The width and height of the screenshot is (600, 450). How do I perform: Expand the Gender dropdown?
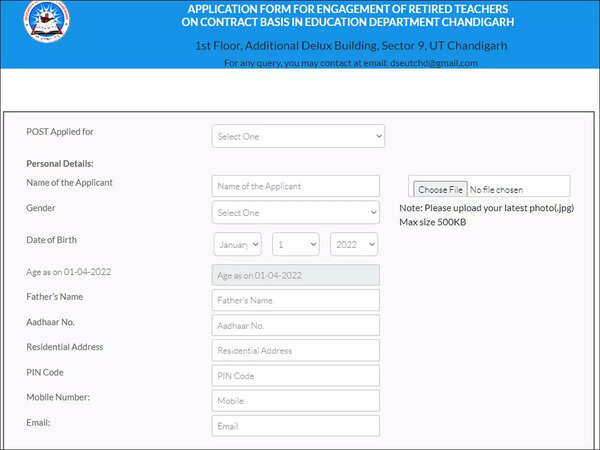point(295,213)
